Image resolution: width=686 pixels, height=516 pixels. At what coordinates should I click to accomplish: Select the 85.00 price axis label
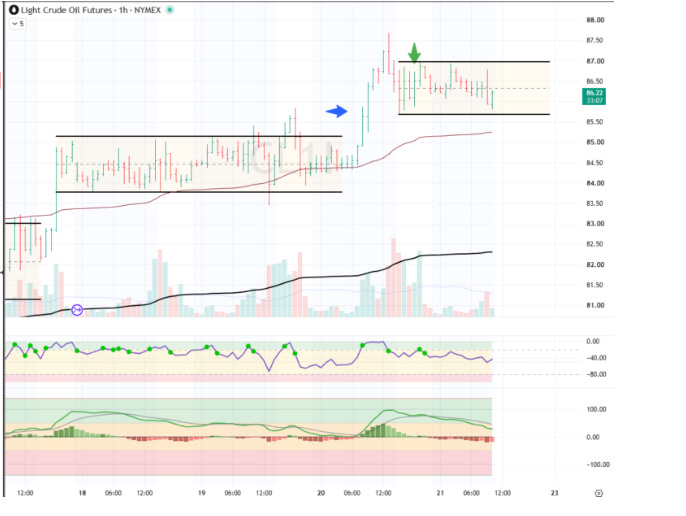595,142
